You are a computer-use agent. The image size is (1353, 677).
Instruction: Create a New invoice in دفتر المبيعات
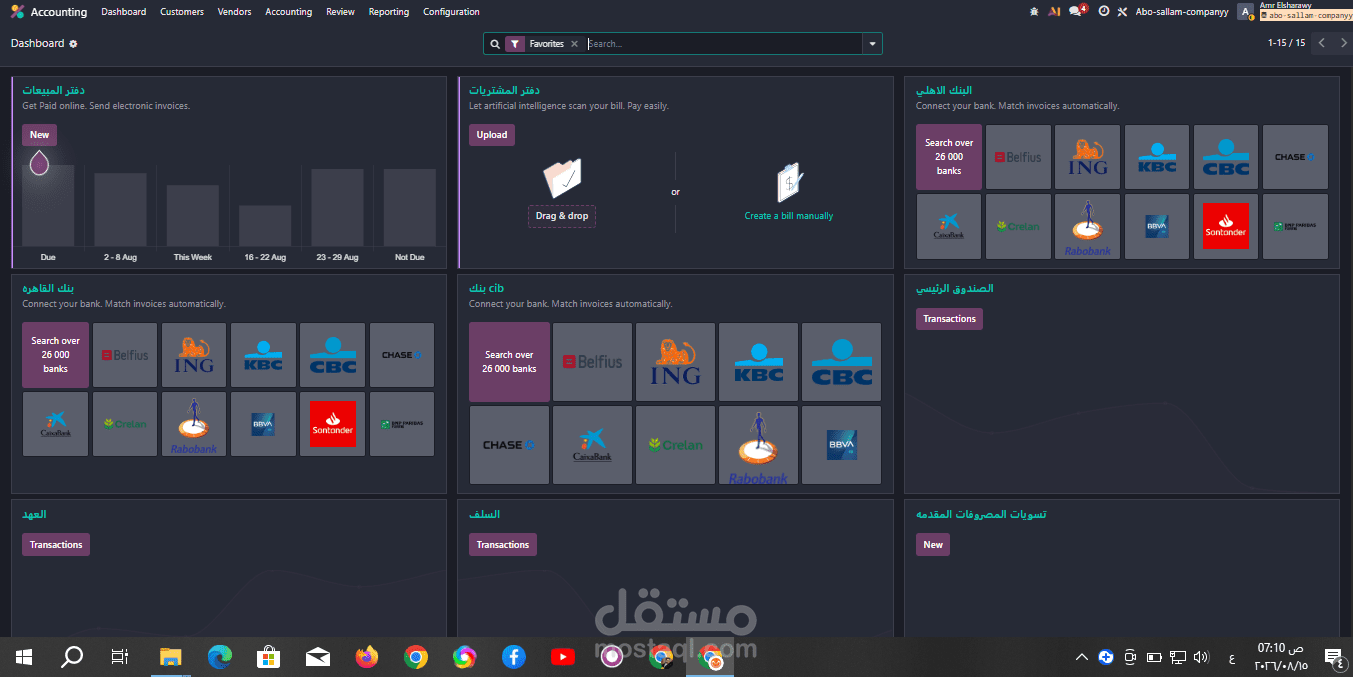coord(39,135)
